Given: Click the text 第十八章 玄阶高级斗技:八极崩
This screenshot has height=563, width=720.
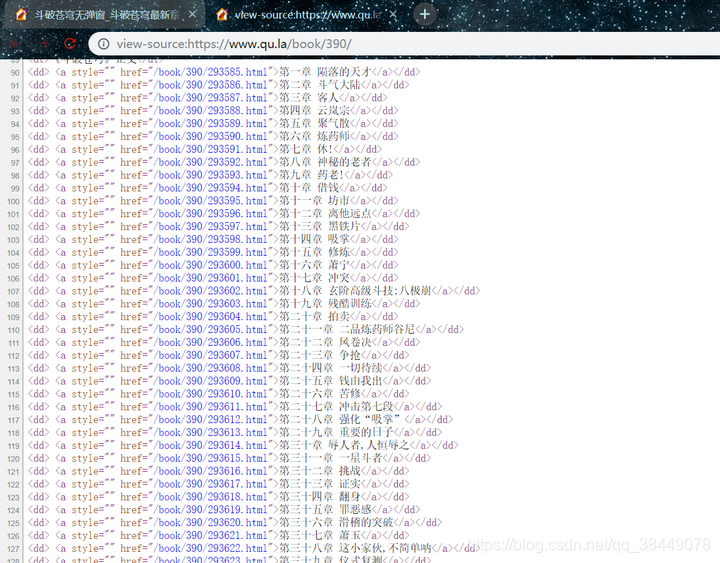Looking at the screenshot, I should click(x=354, y=291).
